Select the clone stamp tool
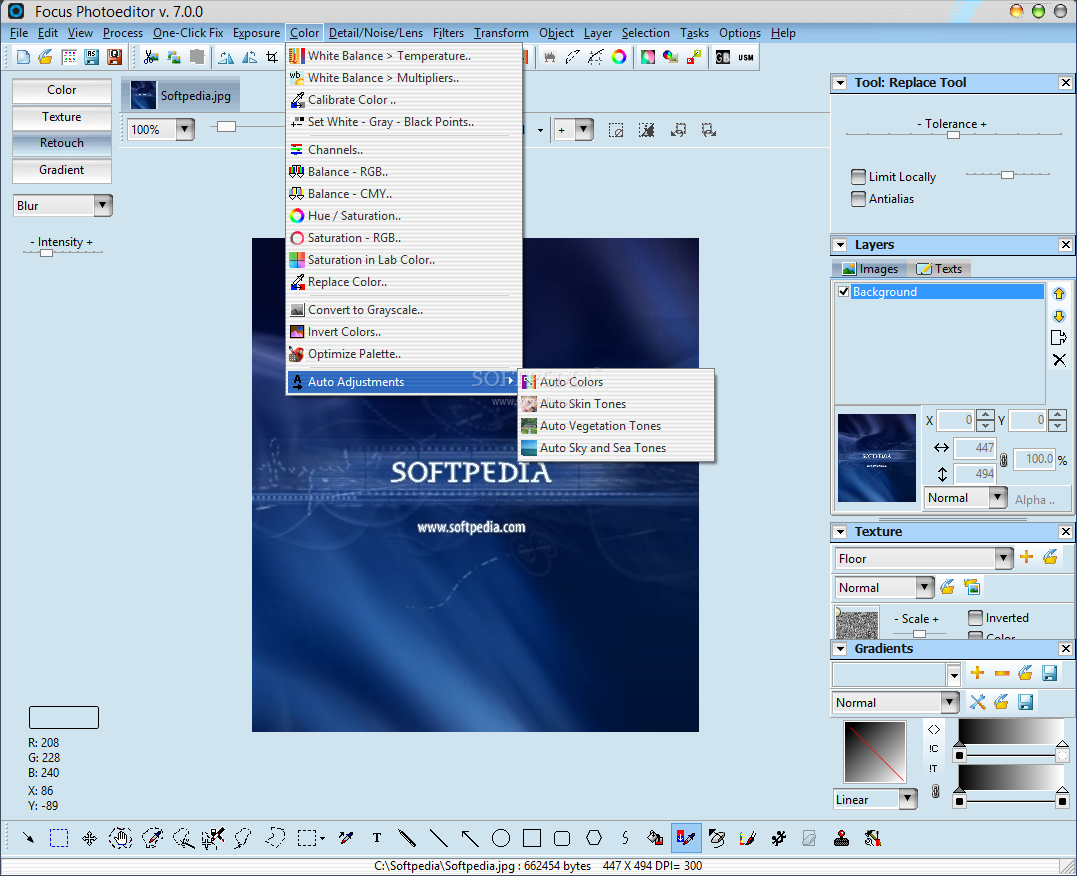The height and width of the screenshot is (876, 1077). tap(841, 838)
